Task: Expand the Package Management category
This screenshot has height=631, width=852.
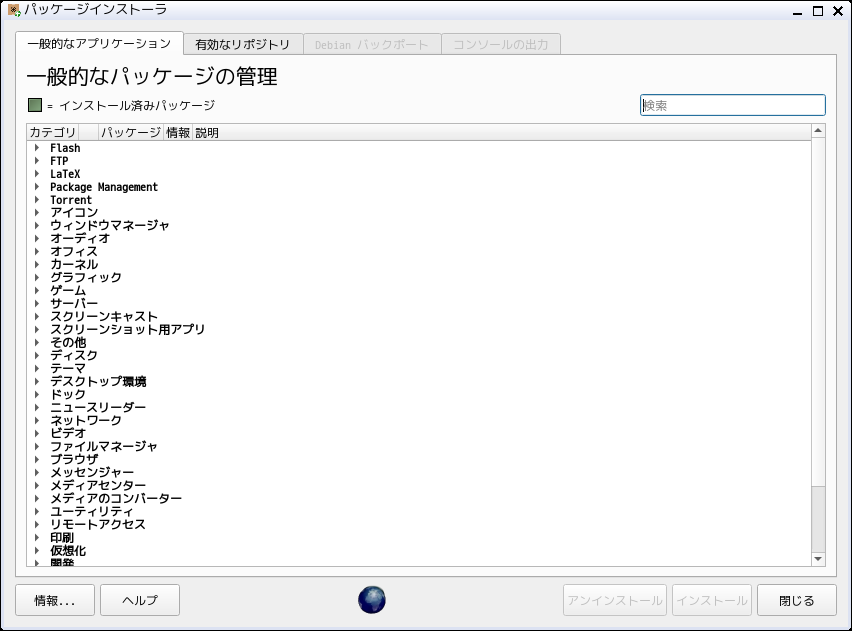Action: tap(36, 187)
